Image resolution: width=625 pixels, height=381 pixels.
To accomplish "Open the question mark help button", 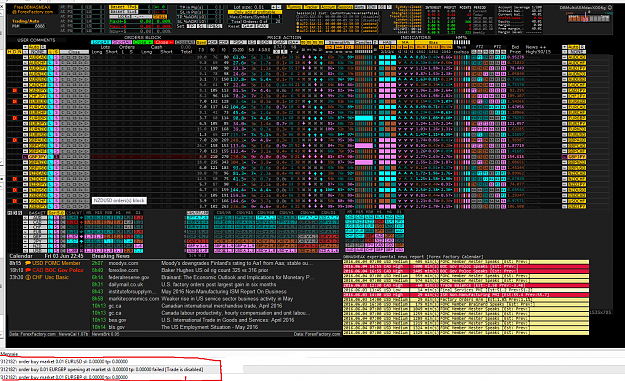I will 390,7.
